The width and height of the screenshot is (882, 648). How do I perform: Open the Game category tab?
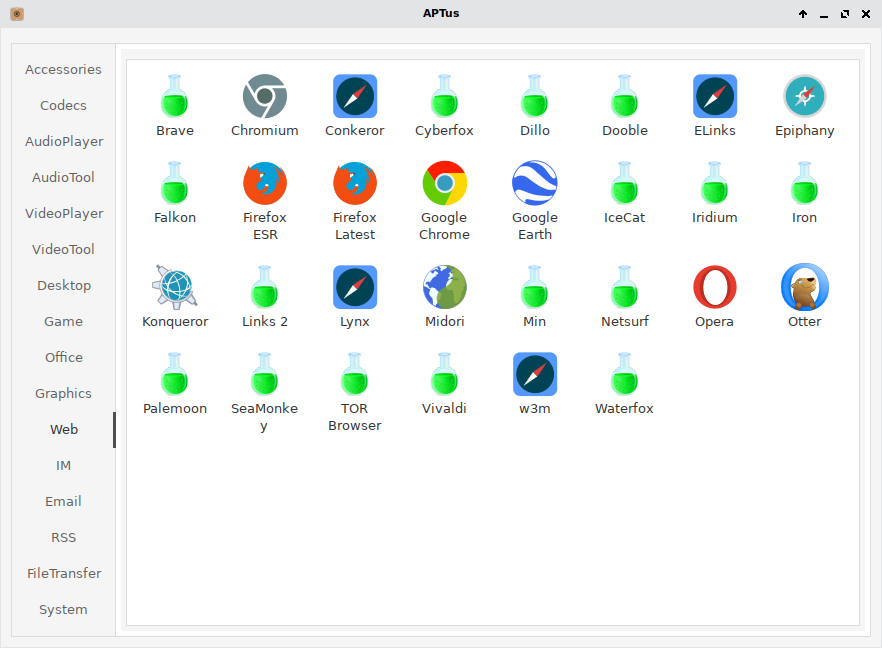tap(64, 321)
